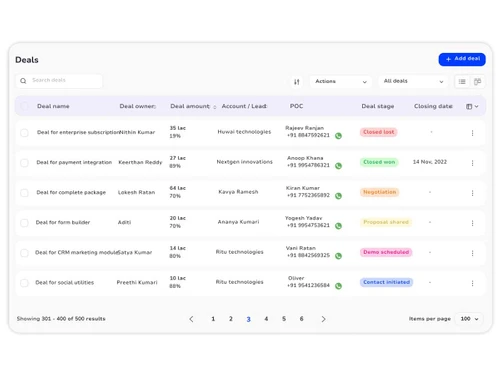The image size is (500, 375).
Task: Click Nextgen innovations account
Action: [244, 162]
